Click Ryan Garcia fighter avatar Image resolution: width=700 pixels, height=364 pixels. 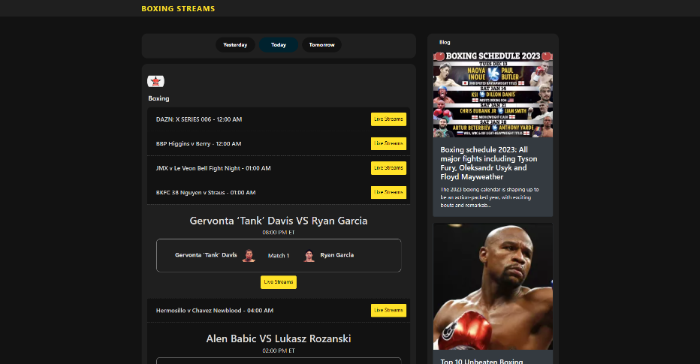[308, 255]
